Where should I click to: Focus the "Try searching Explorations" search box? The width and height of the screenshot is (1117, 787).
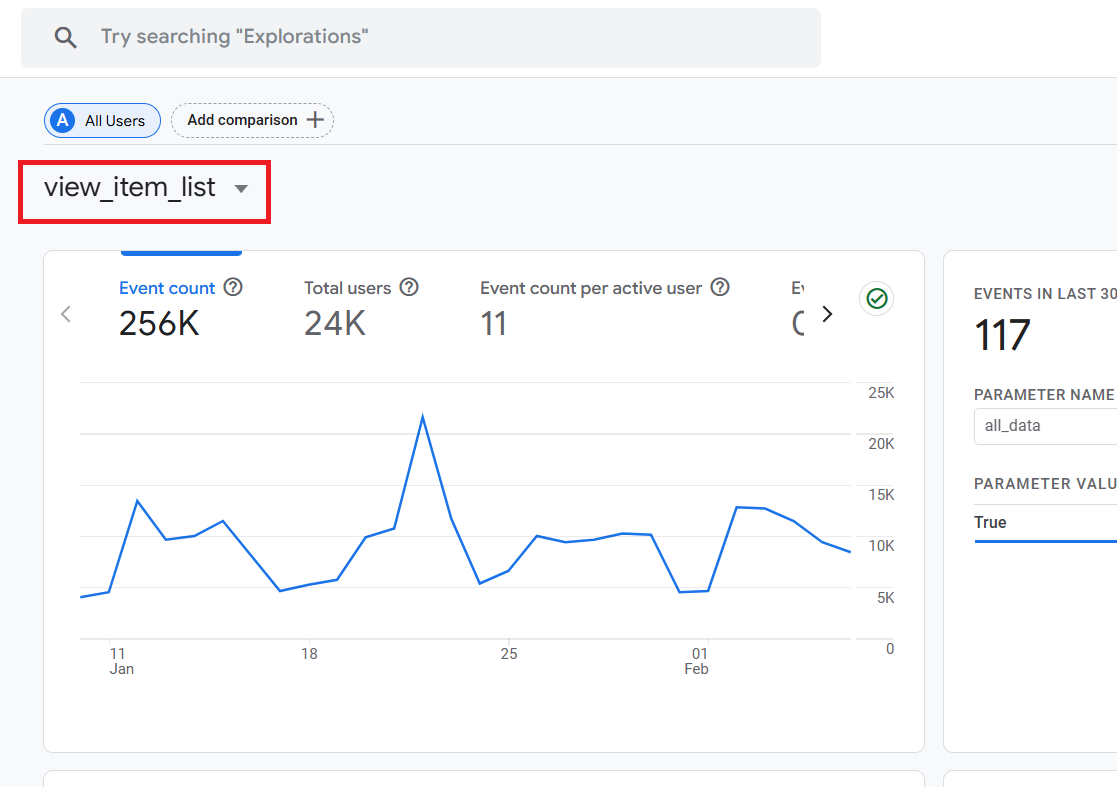click(x=440, y=38)
